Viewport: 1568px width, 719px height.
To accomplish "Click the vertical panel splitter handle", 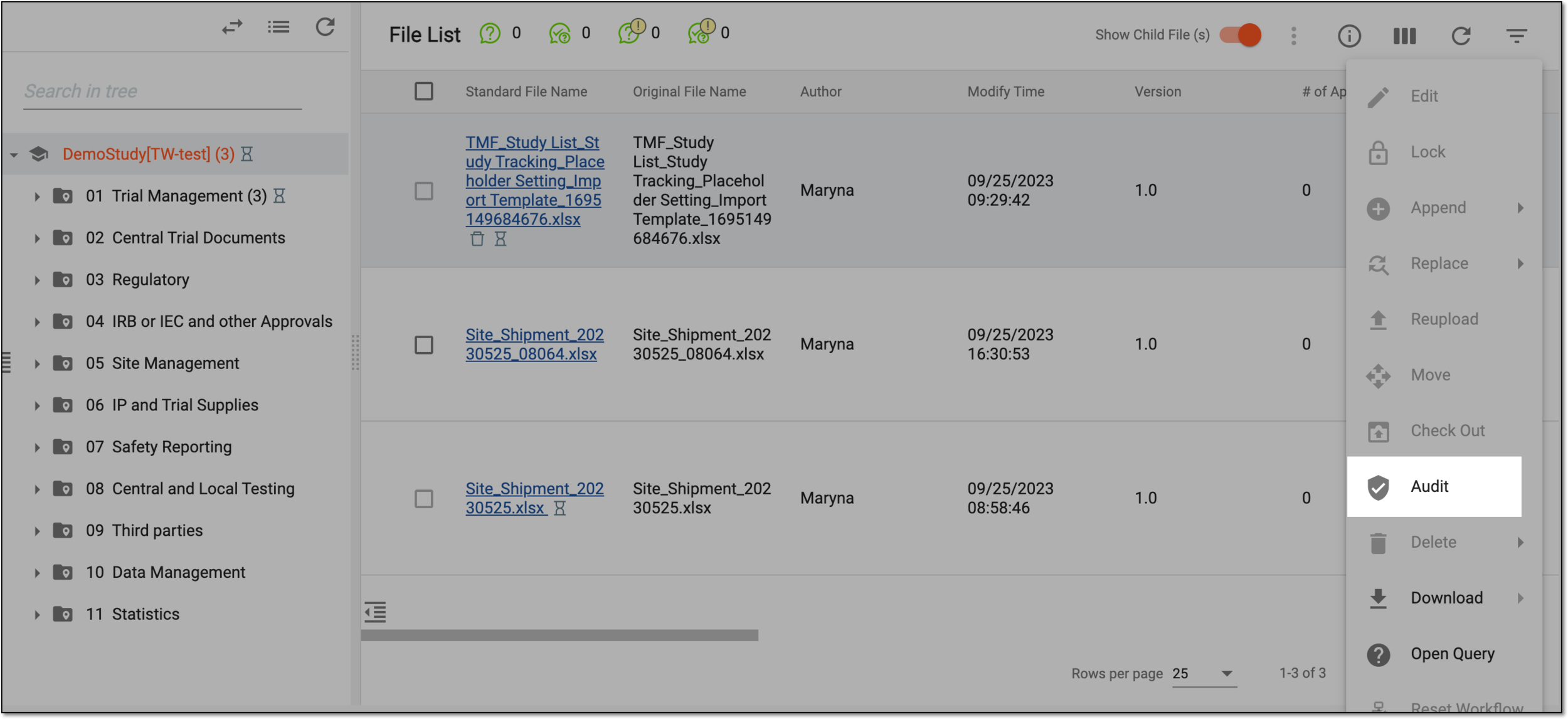I will [355, 353].
